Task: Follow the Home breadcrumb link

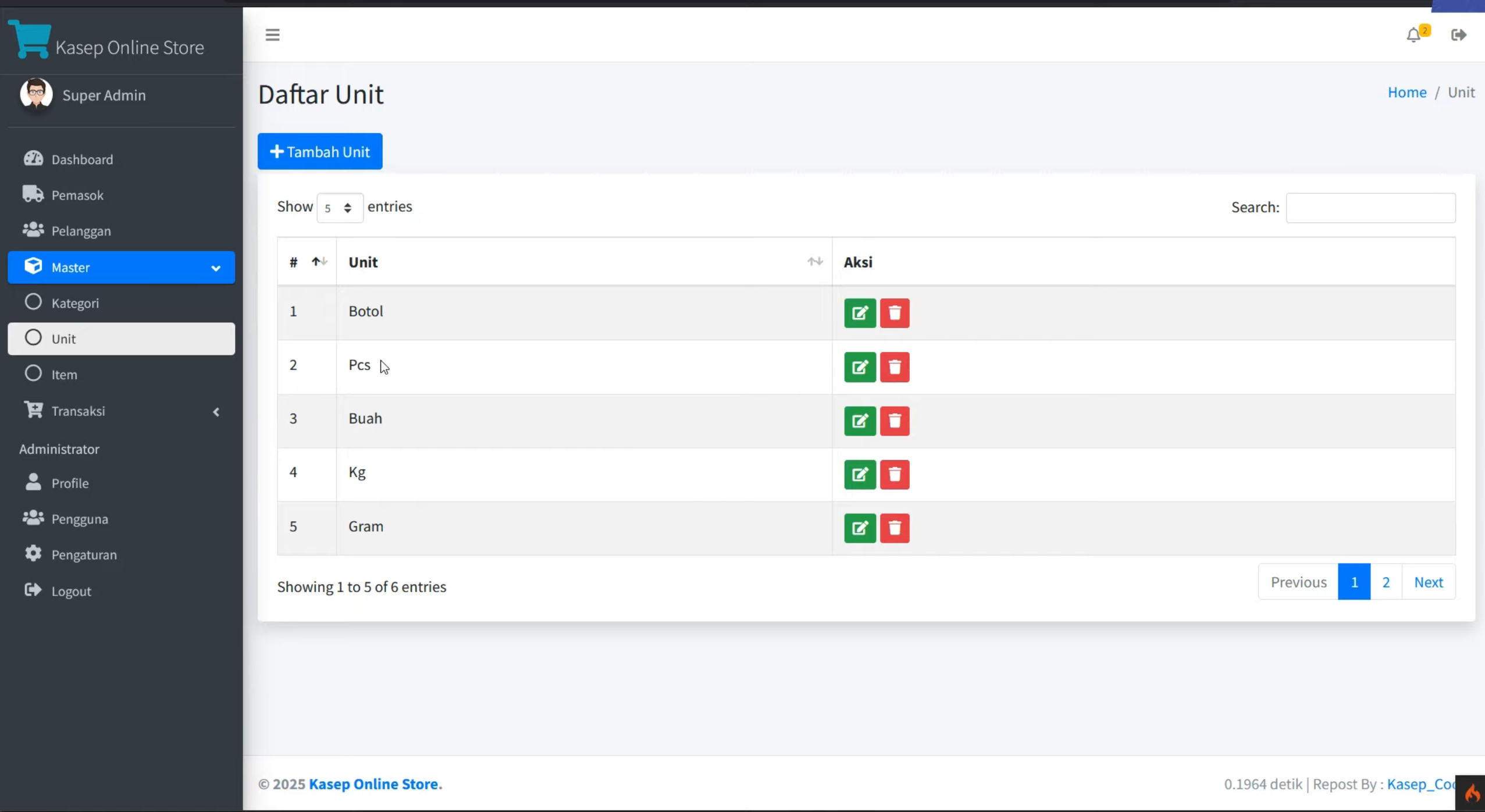Action: point(1407,92)
